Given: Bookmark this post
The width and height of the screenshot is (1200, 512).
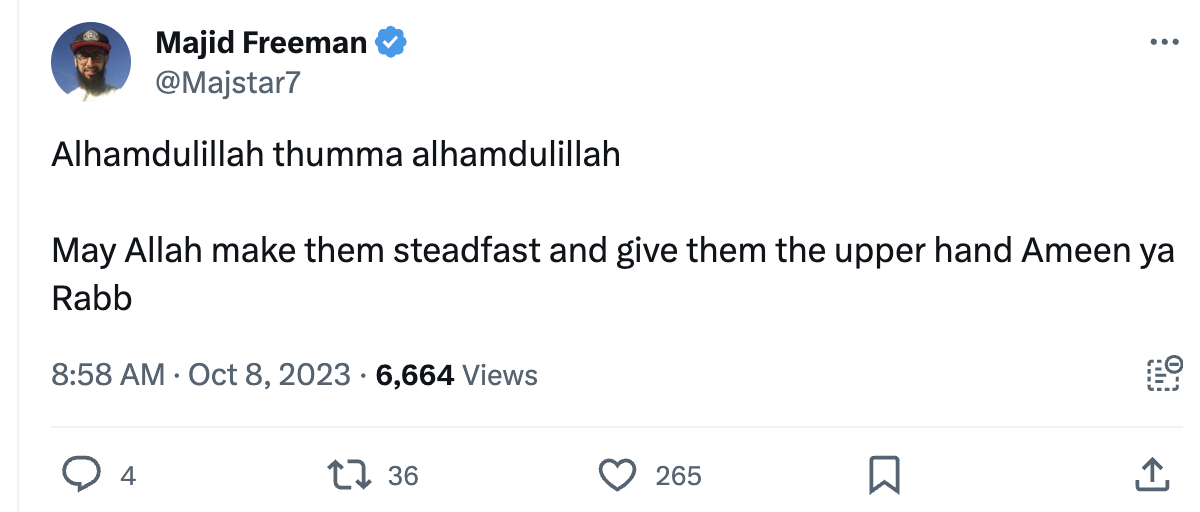Looking at the screenshot, I should [885, 474].
